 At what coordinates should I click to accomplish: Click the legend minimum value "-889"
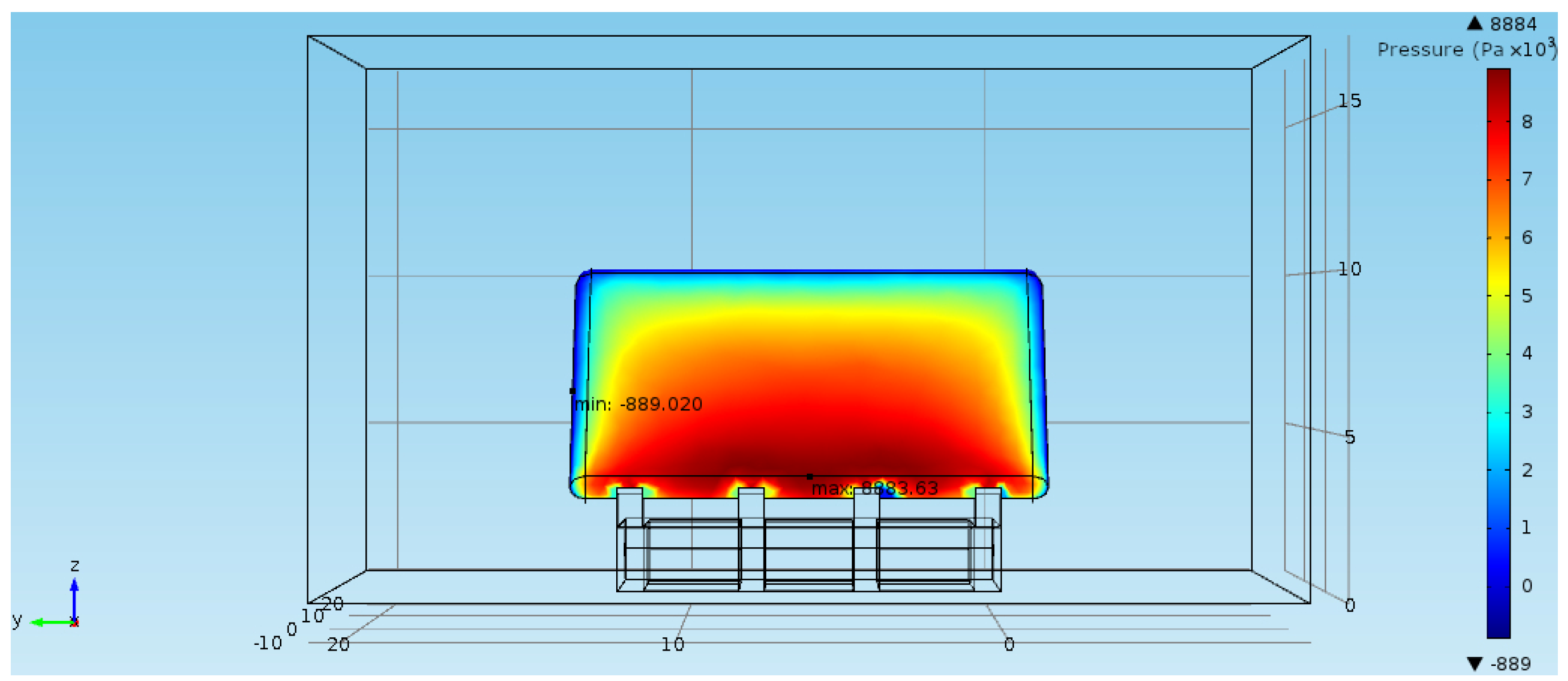coord(1510,664)
